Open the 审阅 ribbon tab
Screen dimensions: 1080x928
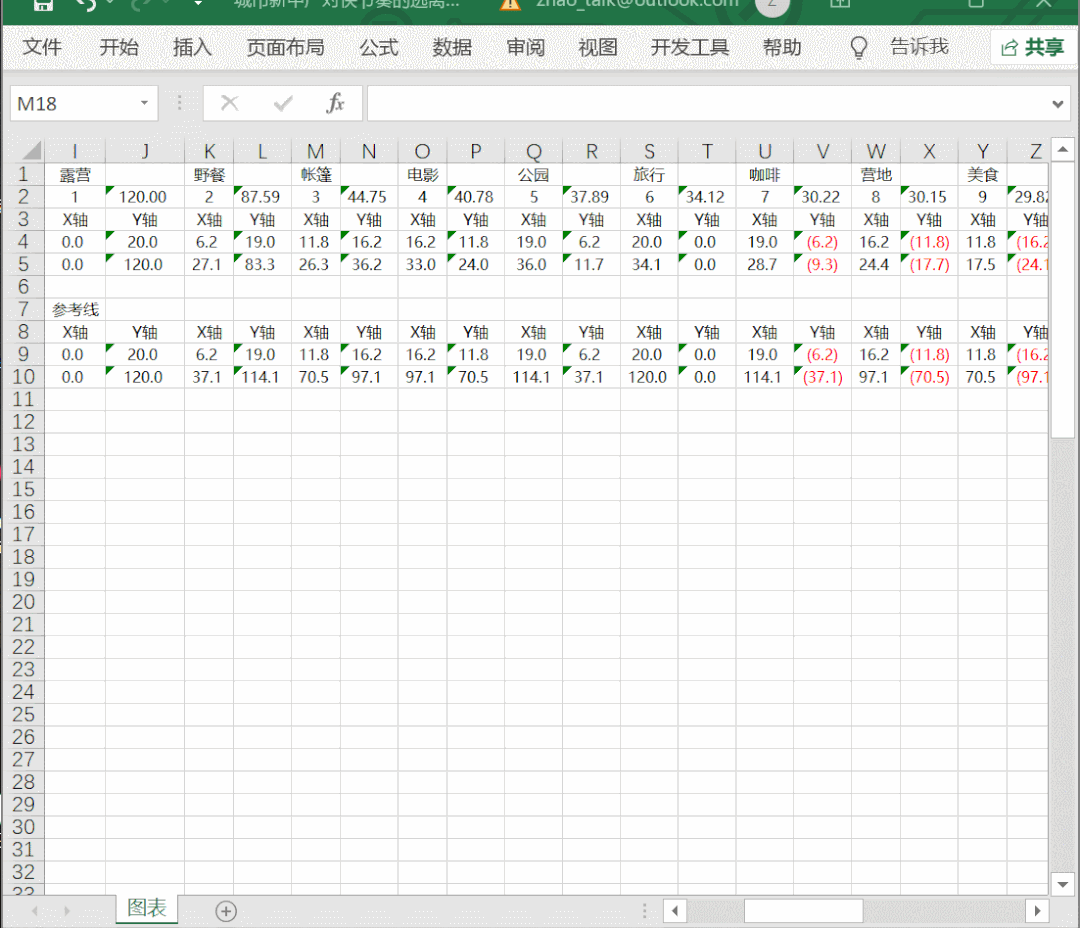tap(526, 48)
